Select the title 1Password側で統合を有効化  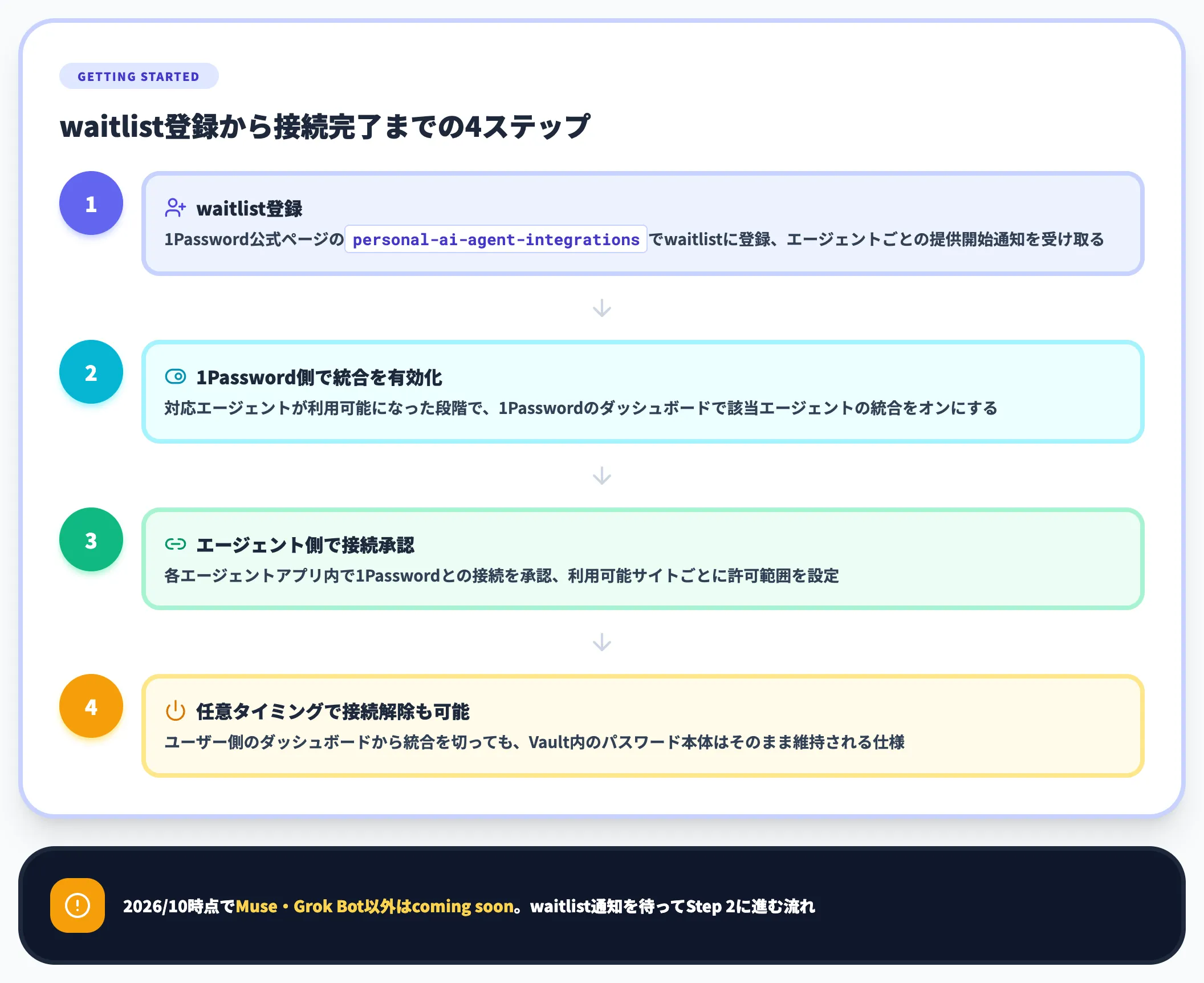[x=319, y=377]
